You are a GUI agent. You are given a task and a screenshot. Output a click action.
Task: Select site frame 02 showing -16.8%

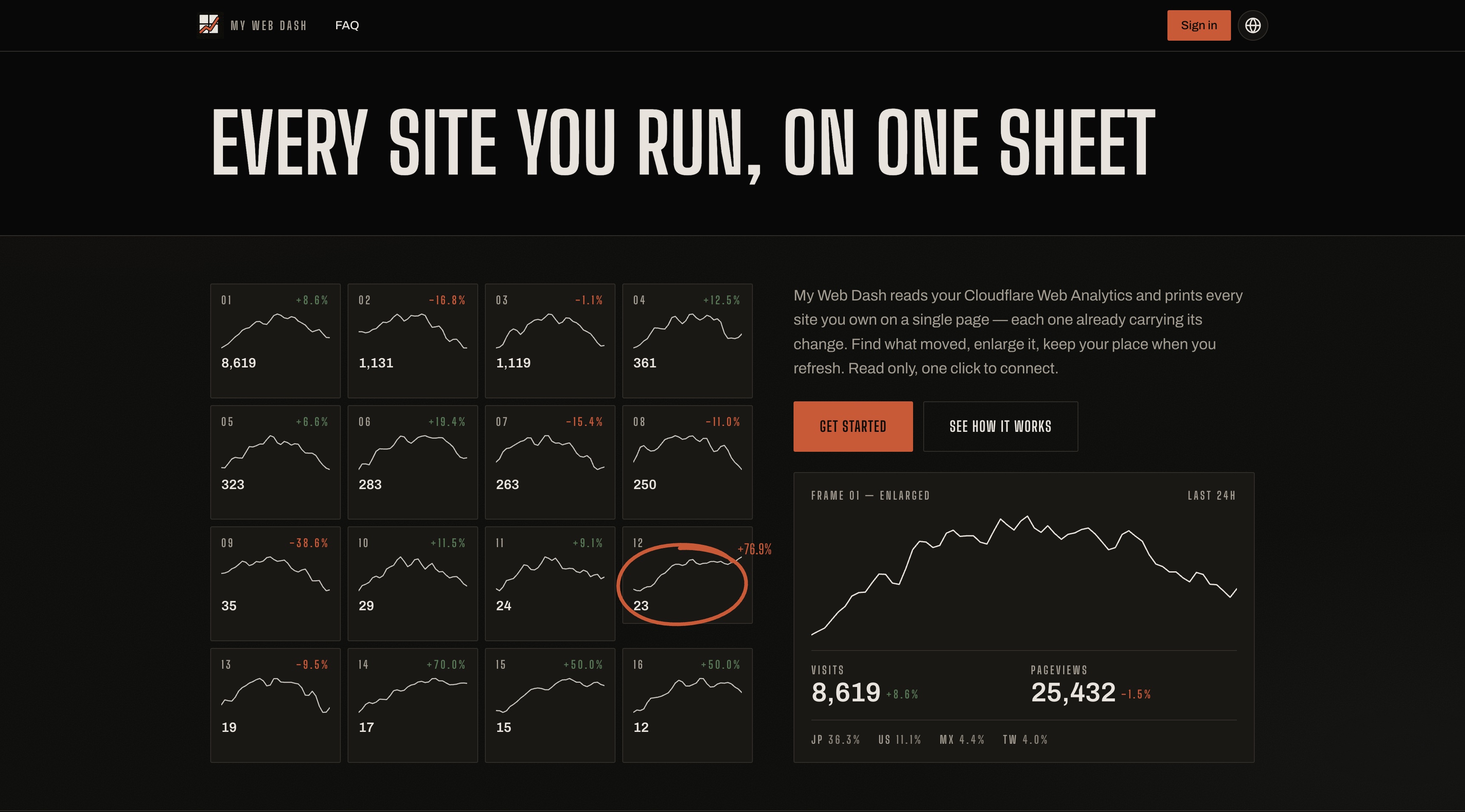click(x=412, y=341)
